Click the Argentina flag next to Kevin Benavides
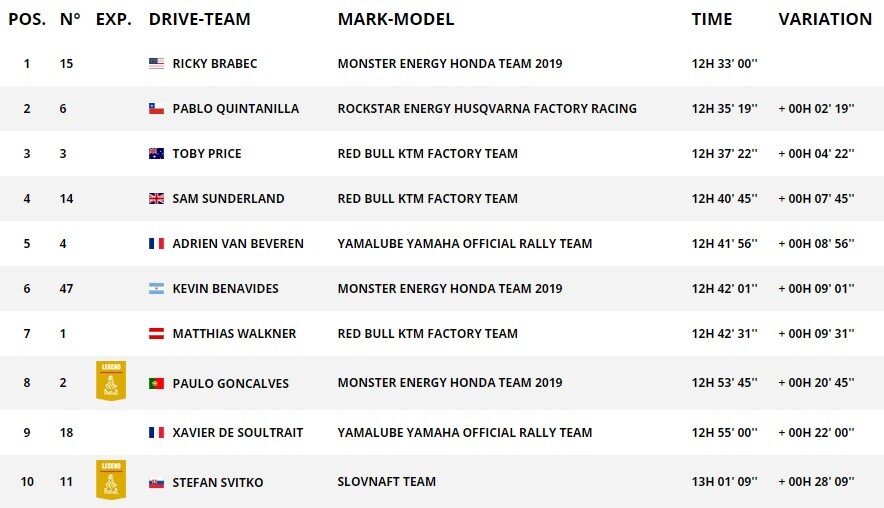Image resolution: width=884 pixels, height=508 pixels. [156, 289]
